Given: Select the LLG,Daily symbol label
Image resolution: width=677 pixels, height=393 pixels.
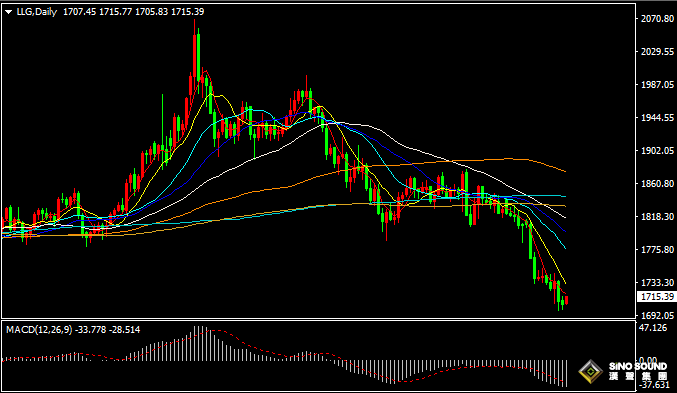Looking at the screenshot, I should point(37,12).
